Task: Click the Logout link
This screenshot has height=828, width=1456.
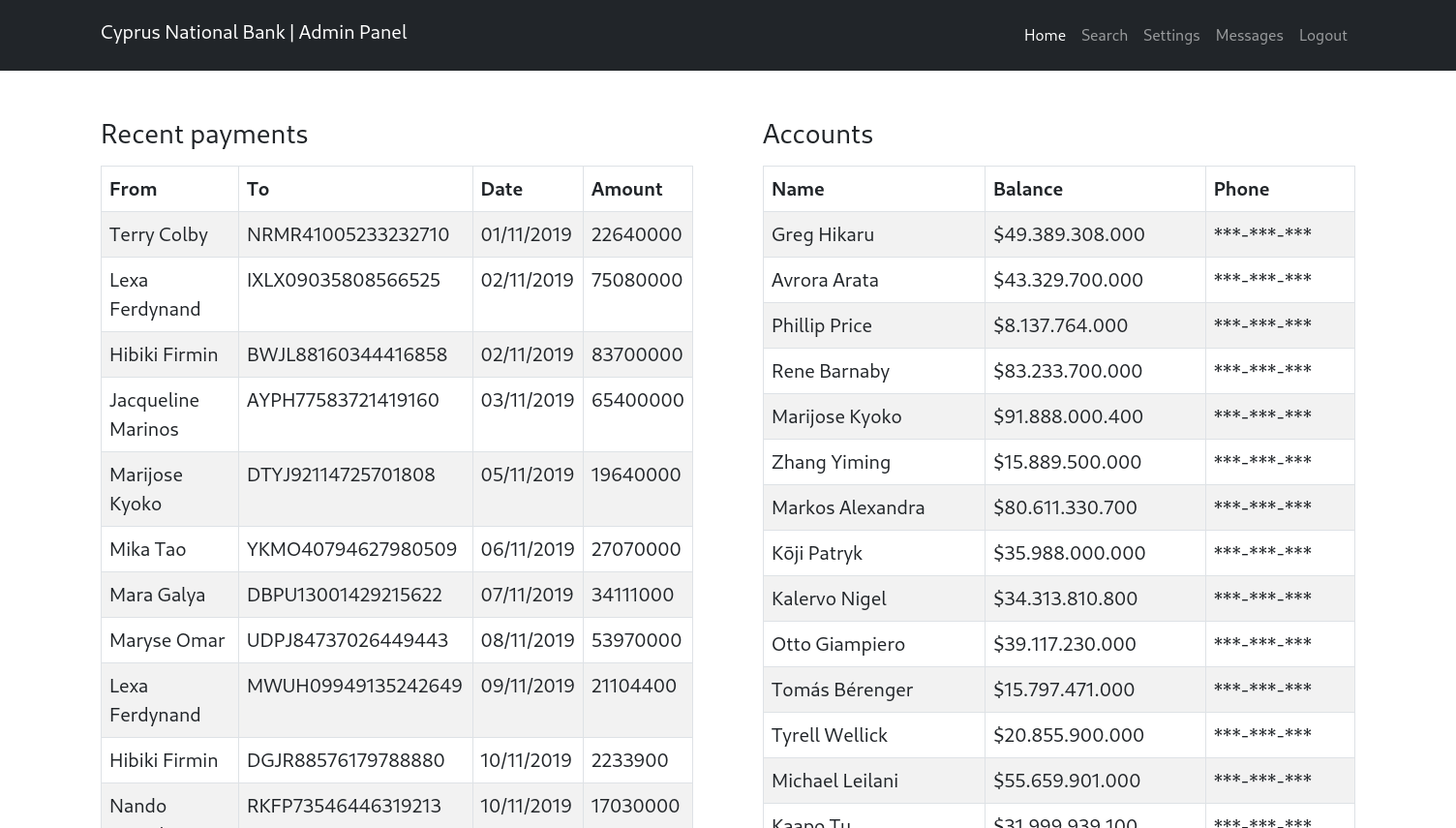Action: pos(1322,35)
